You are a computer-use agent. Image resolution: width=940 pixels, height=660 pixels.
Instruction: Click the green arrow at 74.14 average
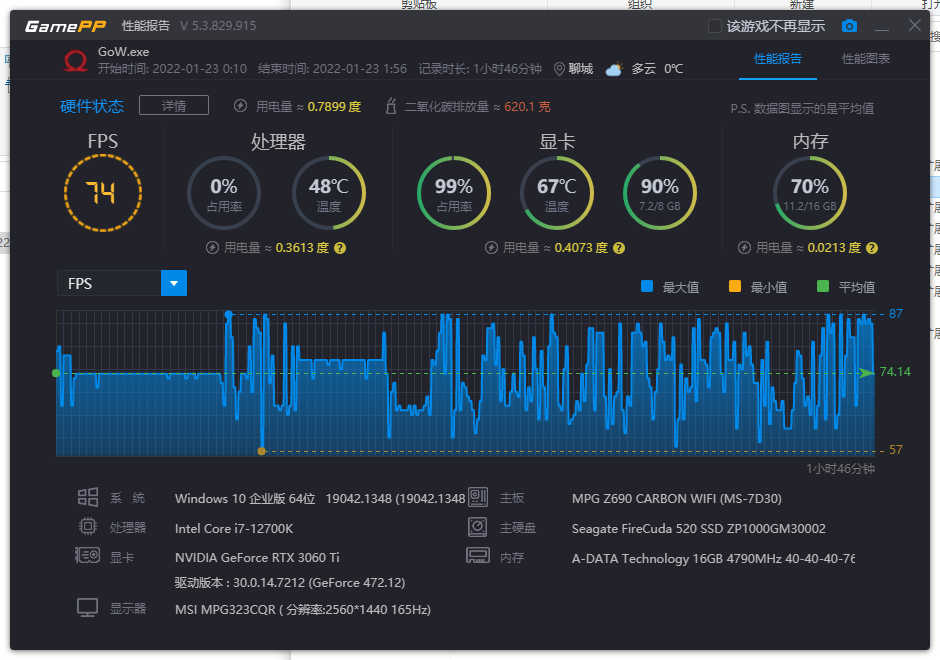(x=866, y=373)
